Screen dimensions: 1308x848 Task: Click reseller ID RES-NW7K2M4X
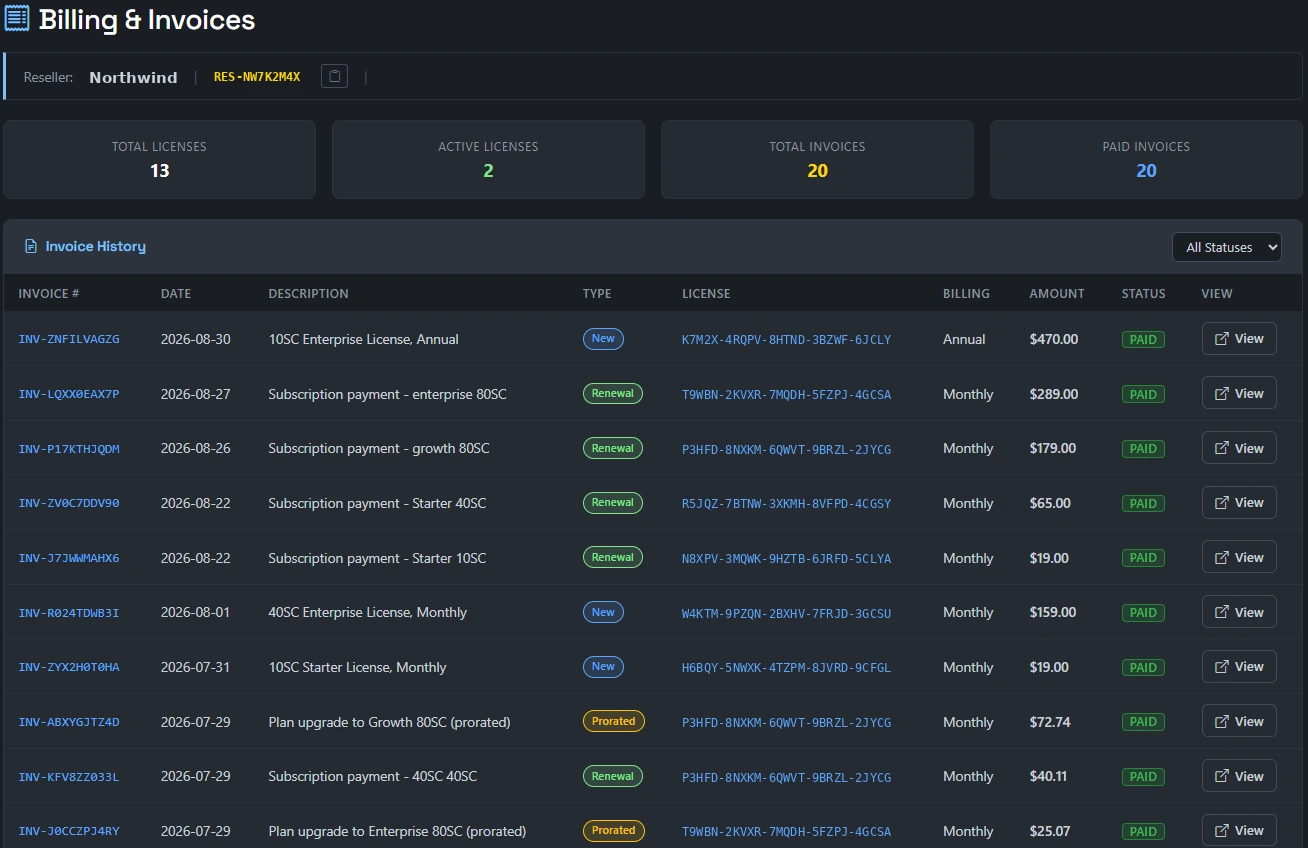click(x=257, y=77)
